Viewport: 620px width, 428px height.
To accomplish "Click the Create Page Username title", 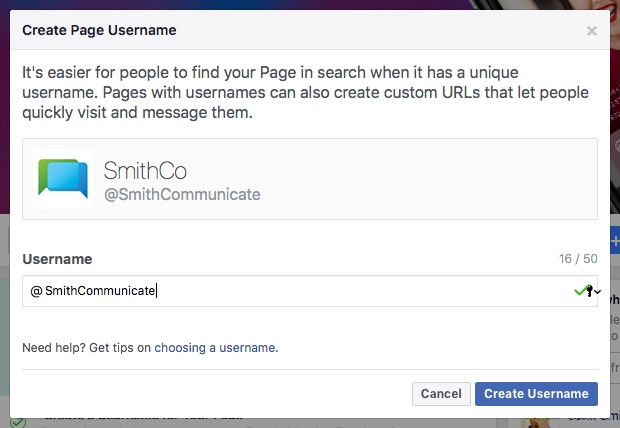I will point(99,30).
